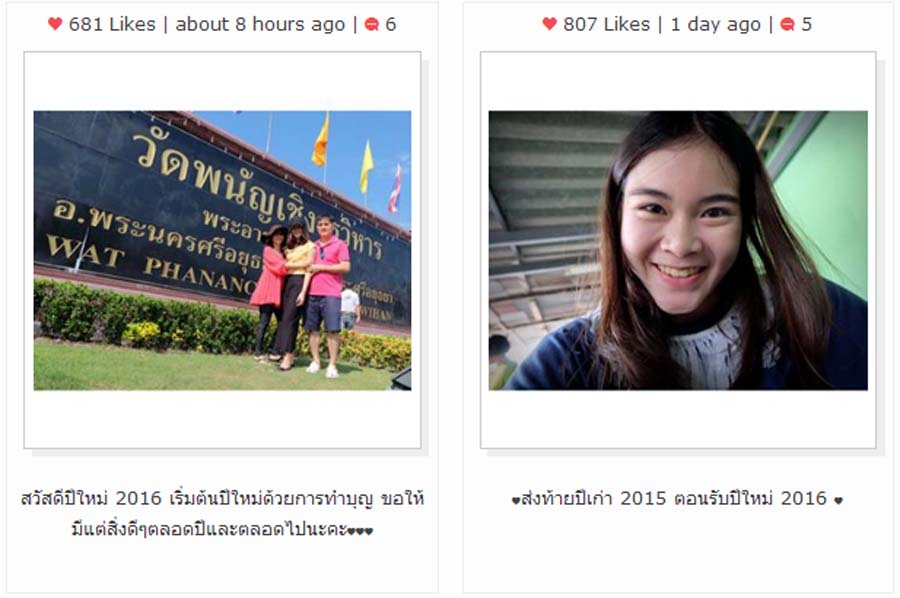Open the smiling woman selfie photo

678,250
